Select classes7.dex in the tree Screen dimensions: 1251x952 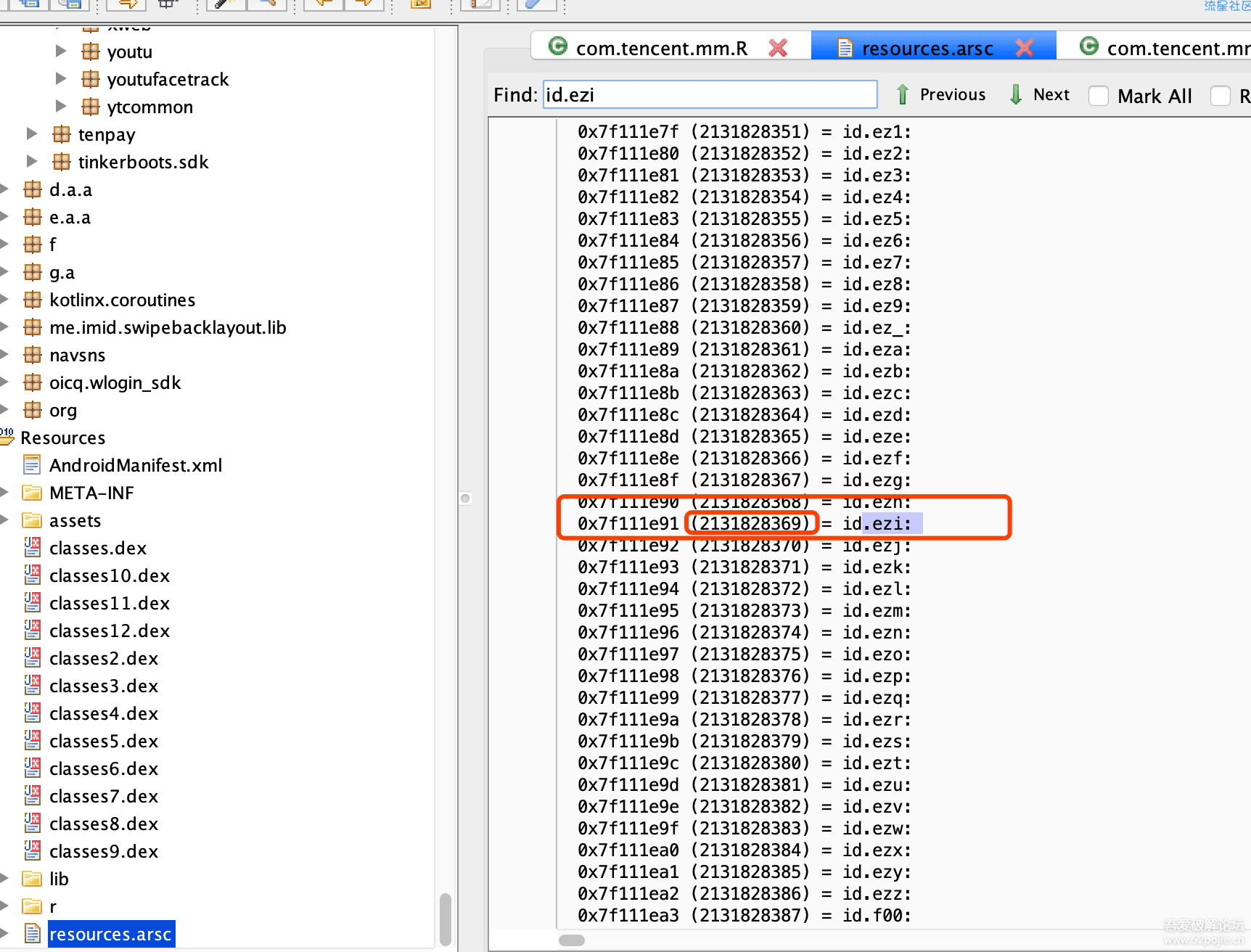104,796
